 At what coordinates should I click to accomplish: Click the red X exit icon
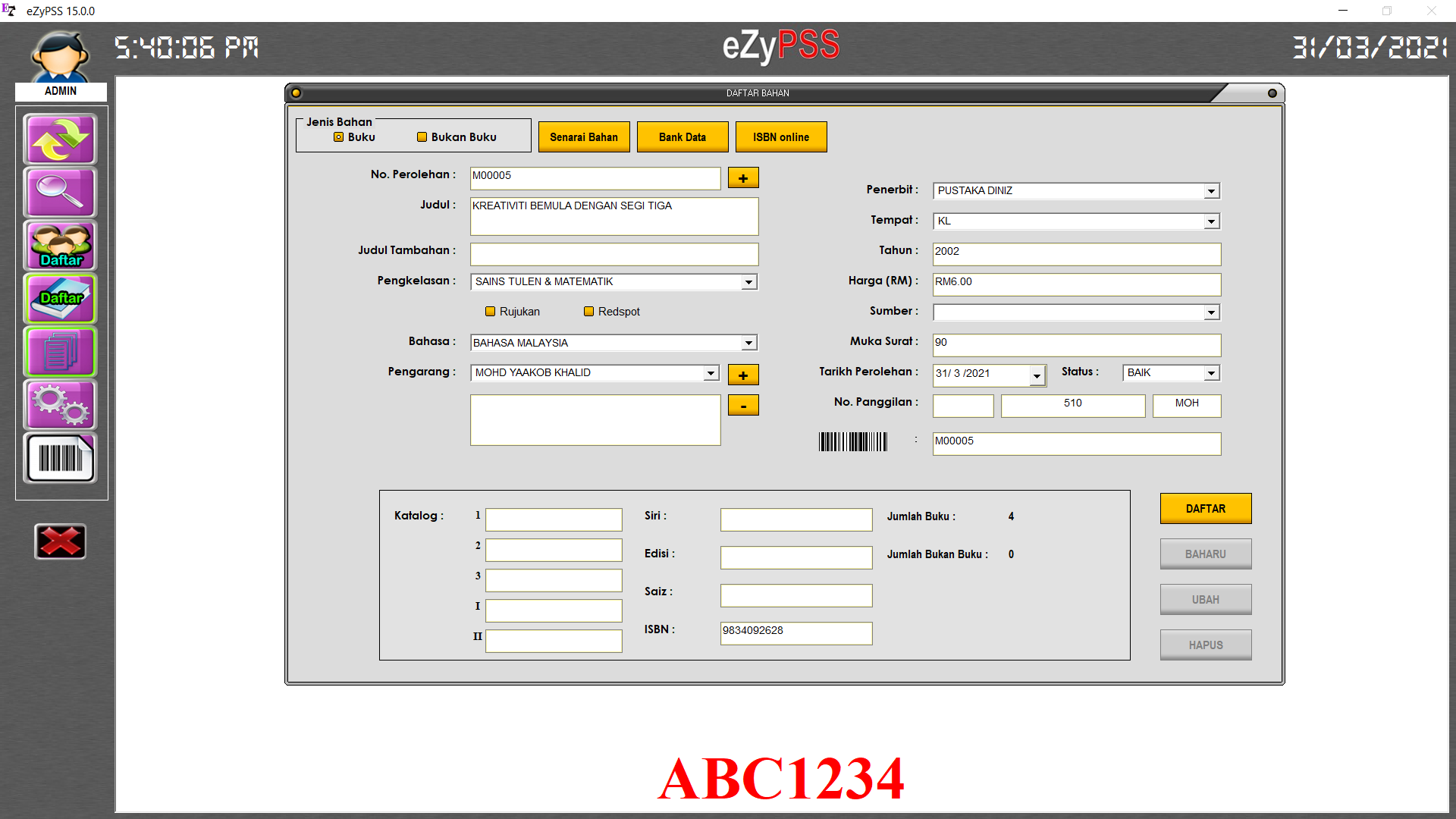60,541
